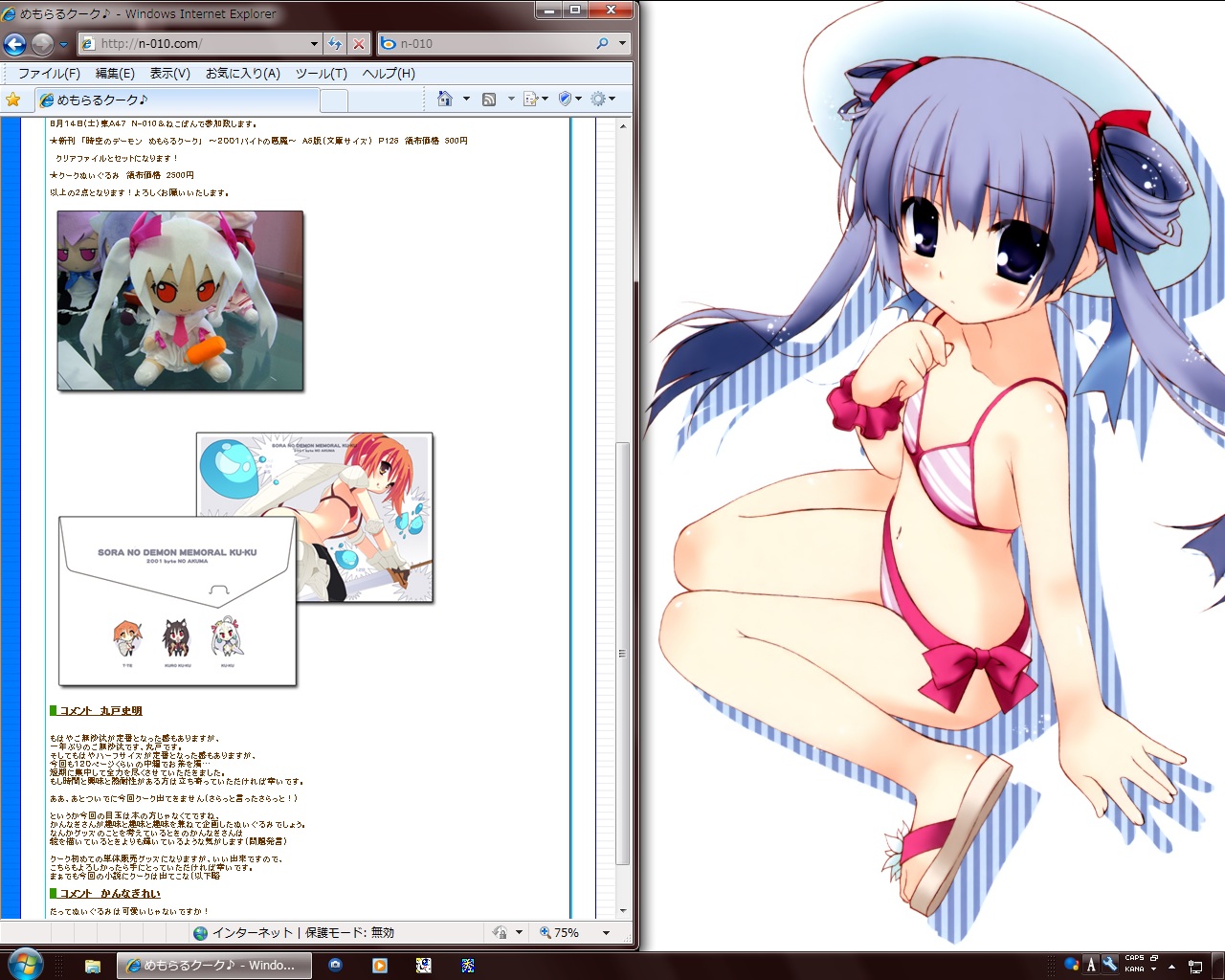Toggle the IME input mode A button
This screenshot has width=1225, height=980.
1091,965
